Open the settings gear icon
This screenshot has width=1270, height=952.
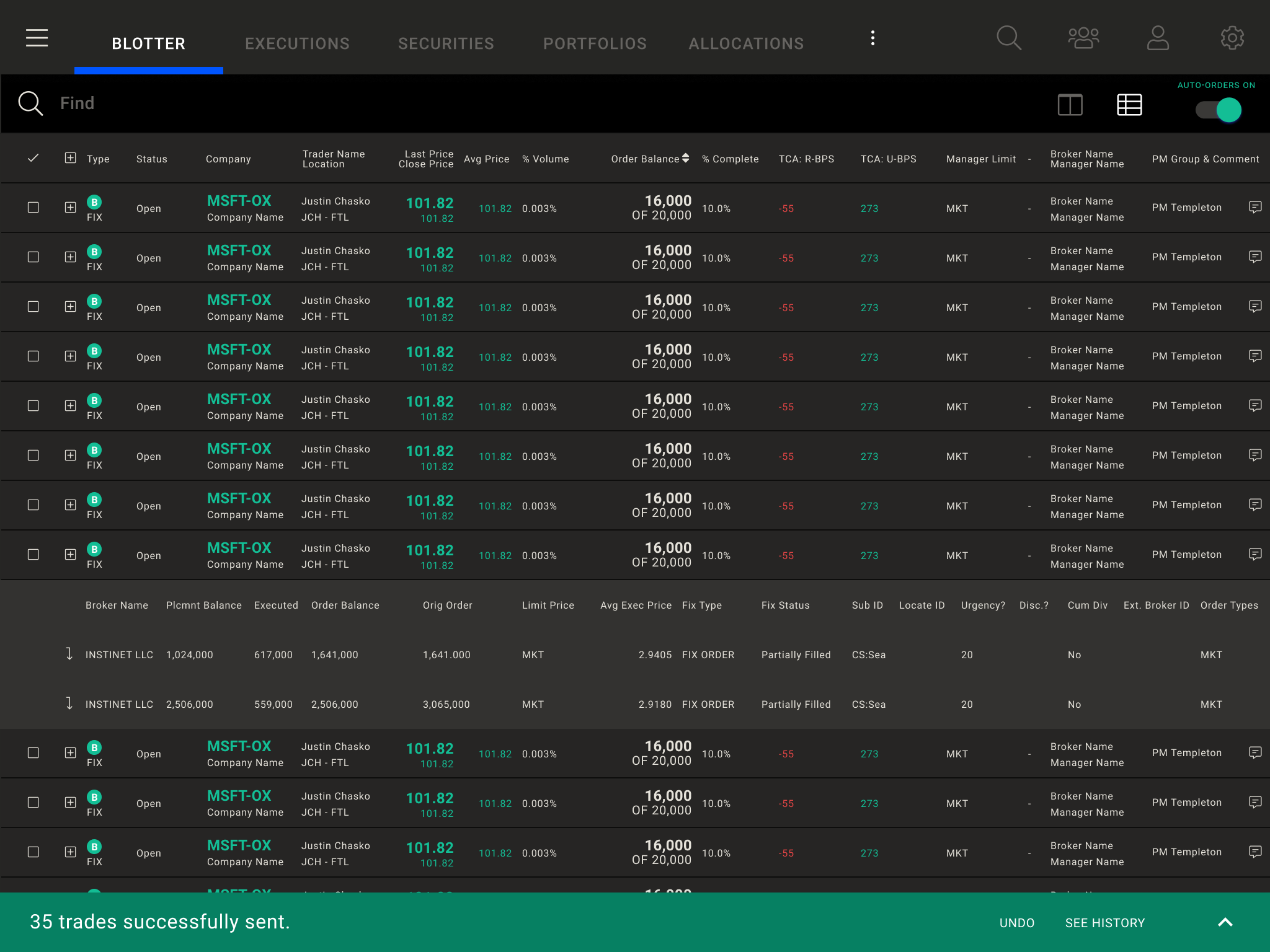(x=1232, y=38)
